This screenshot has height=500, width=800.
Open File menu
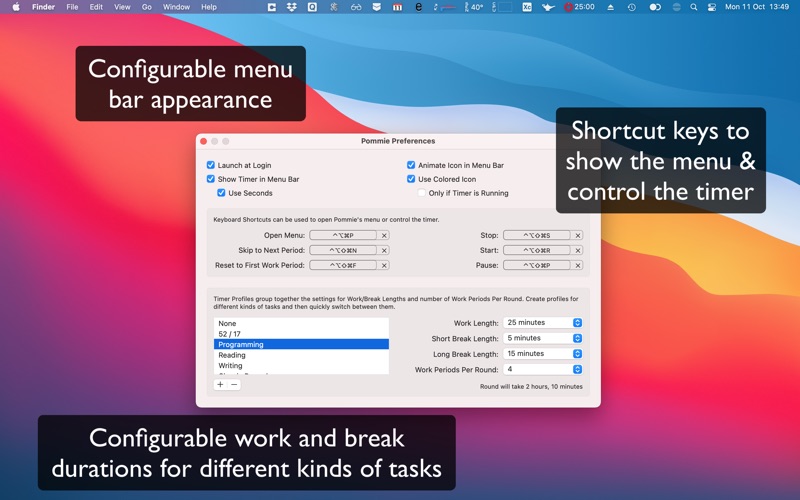pyautogui.click(x=72, y=7)
